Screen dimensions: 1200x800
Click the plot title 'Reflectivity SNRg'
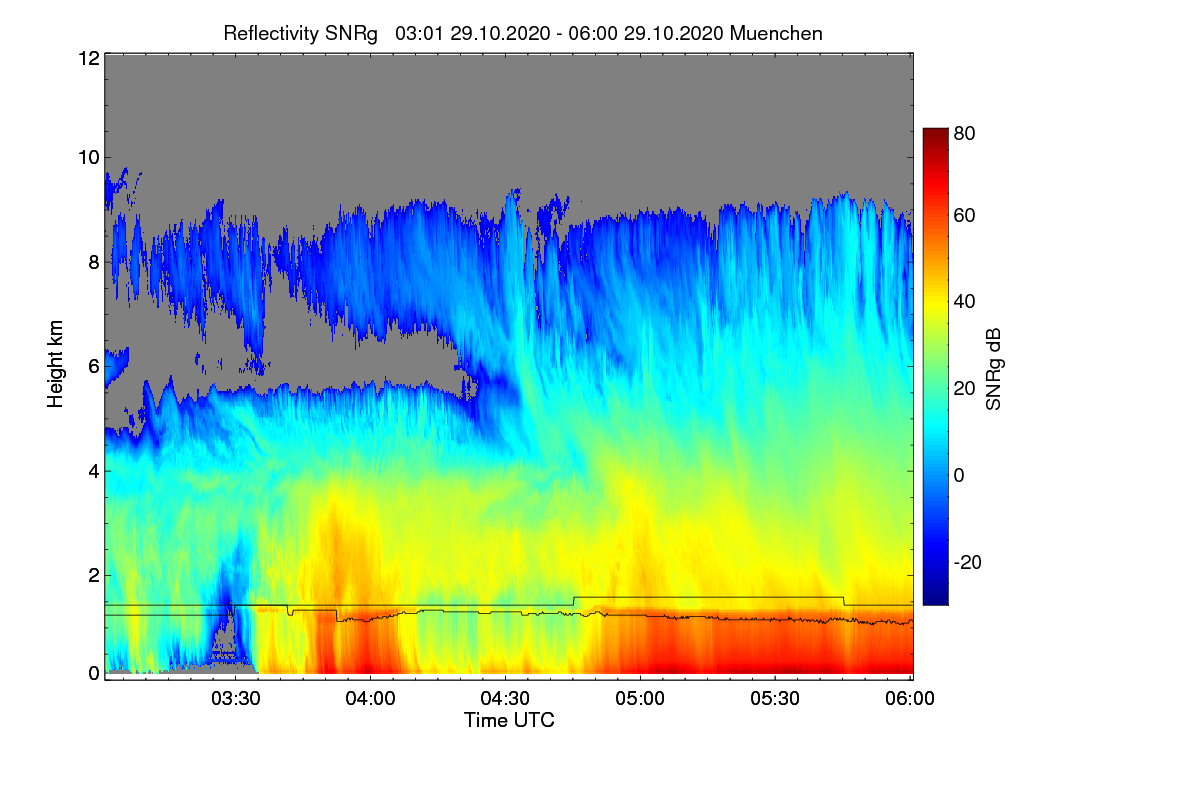point(301,33)
